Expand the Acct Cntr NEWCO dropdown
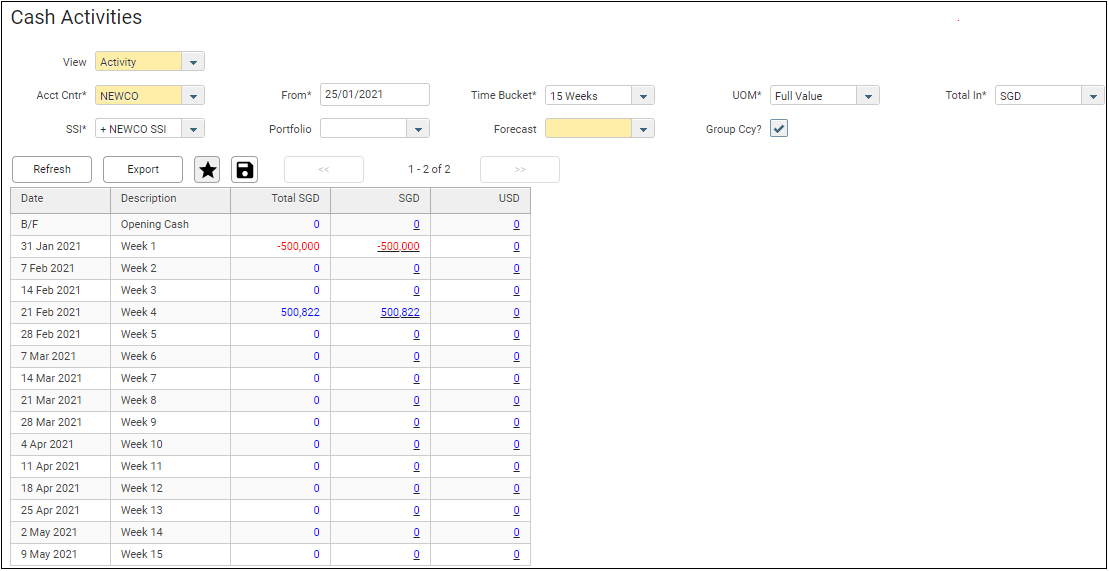The height and width of the screenshot is (571, 1109). pos(194,96)
